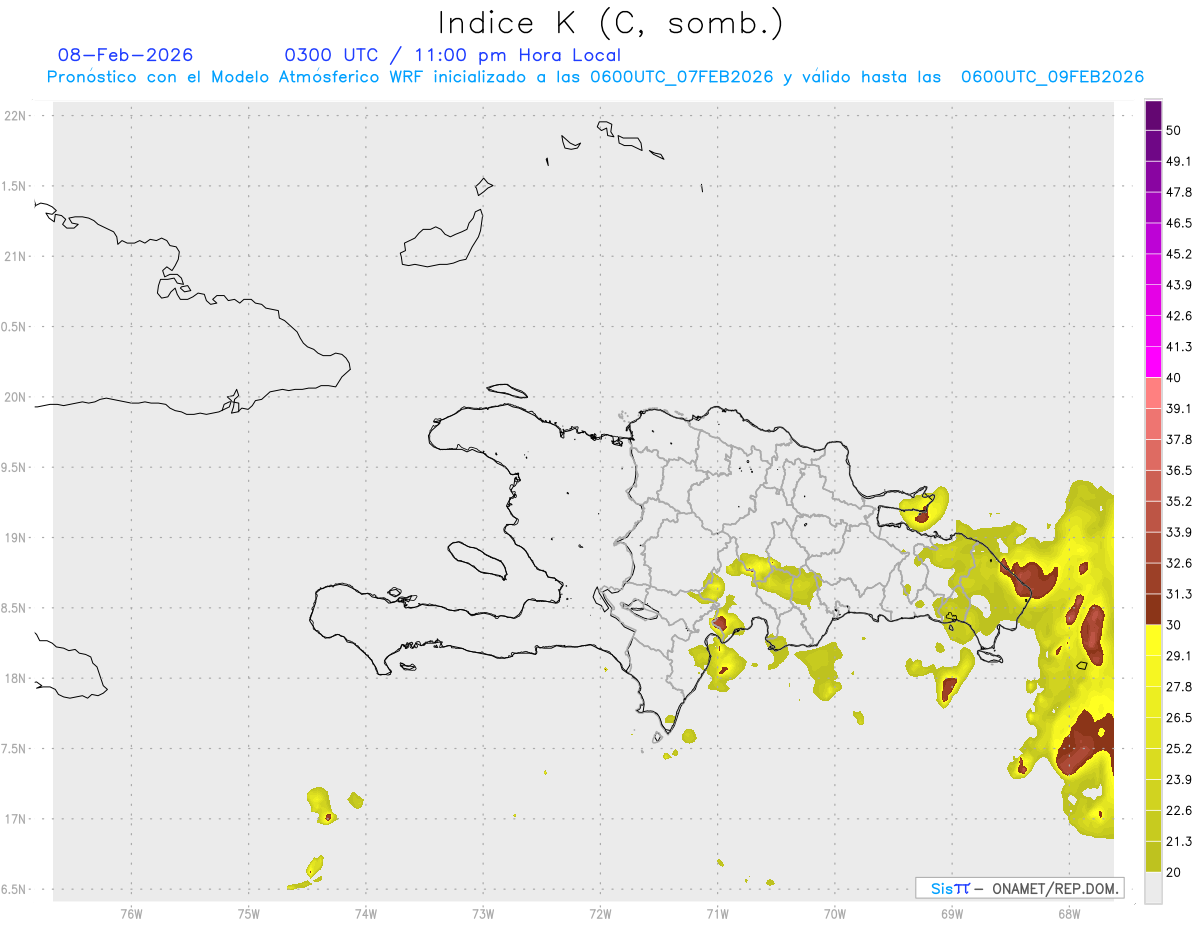The width and height of the screenshot is (1200, 927).
Task: Click the colorbar value "32.6"
Action: (x=1179, y=563)
